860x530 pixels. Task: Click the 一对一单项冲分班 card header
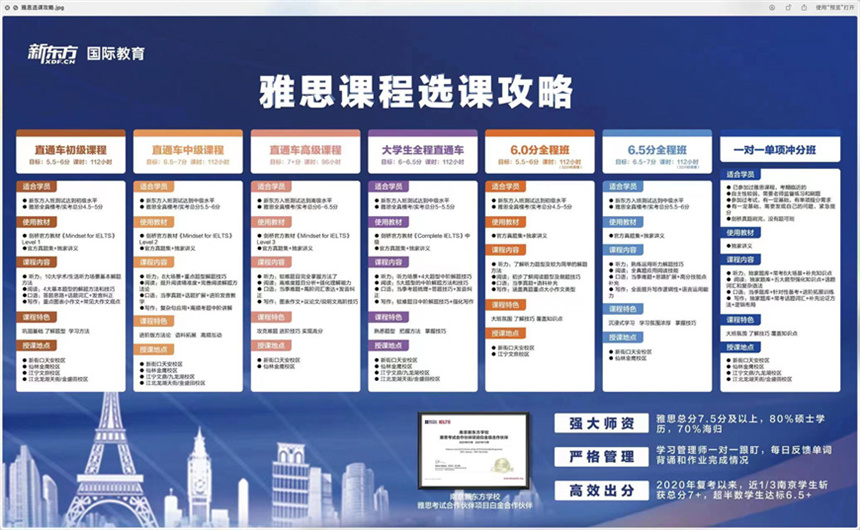coord(776,149)
